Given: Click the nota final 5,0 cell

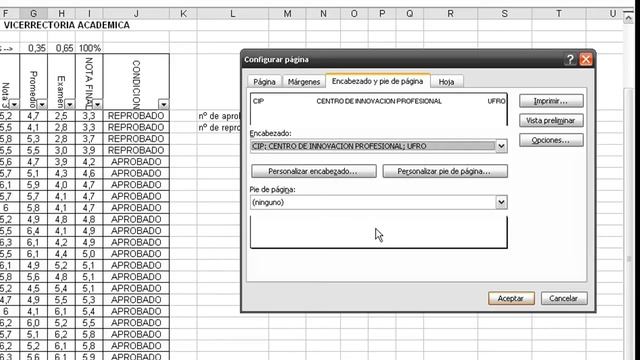Looking at the screenshot, I should click(x=89, y=254).
